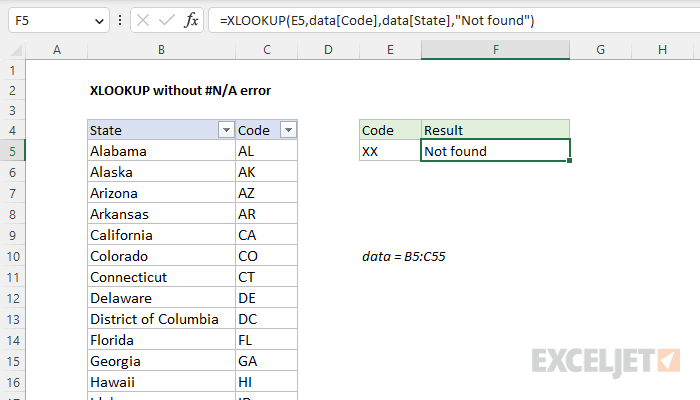The image size is (700, 400).
Task: Select column B header
Action: 160,49
